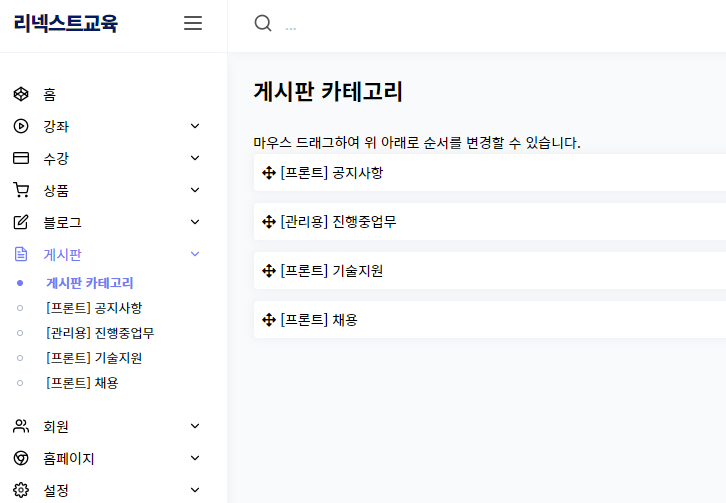Collapse the 게시판 chevron
The image size is (726, 503).
[x=195, y=254]
